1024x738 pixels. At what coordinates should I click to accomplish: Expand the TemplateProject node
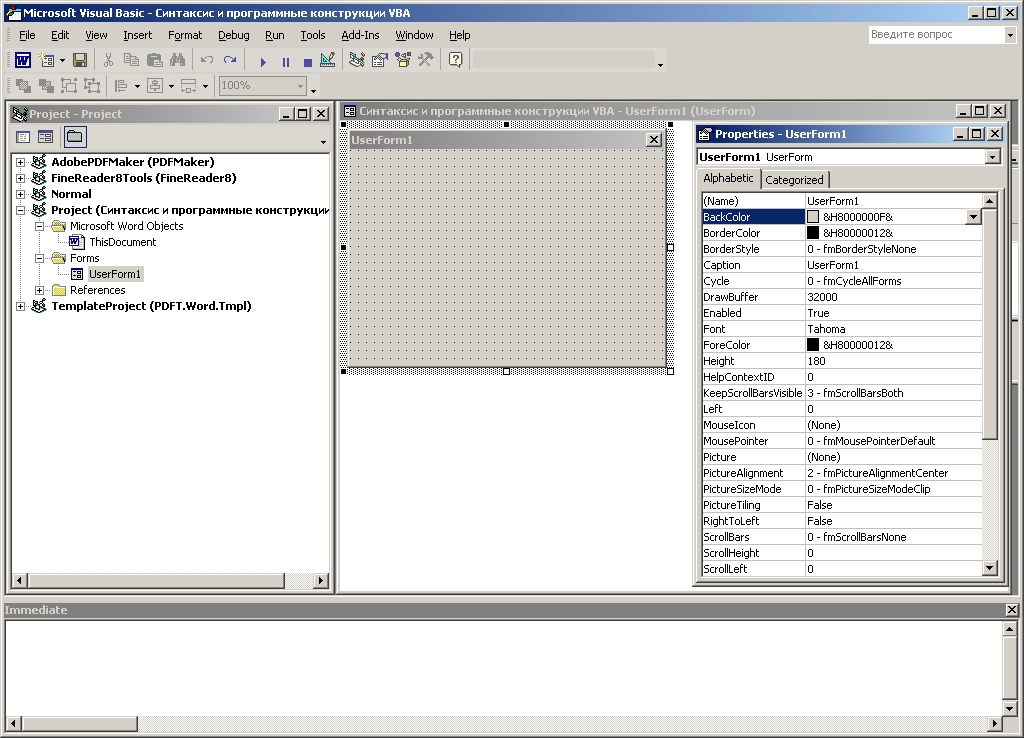coord(20,306)
